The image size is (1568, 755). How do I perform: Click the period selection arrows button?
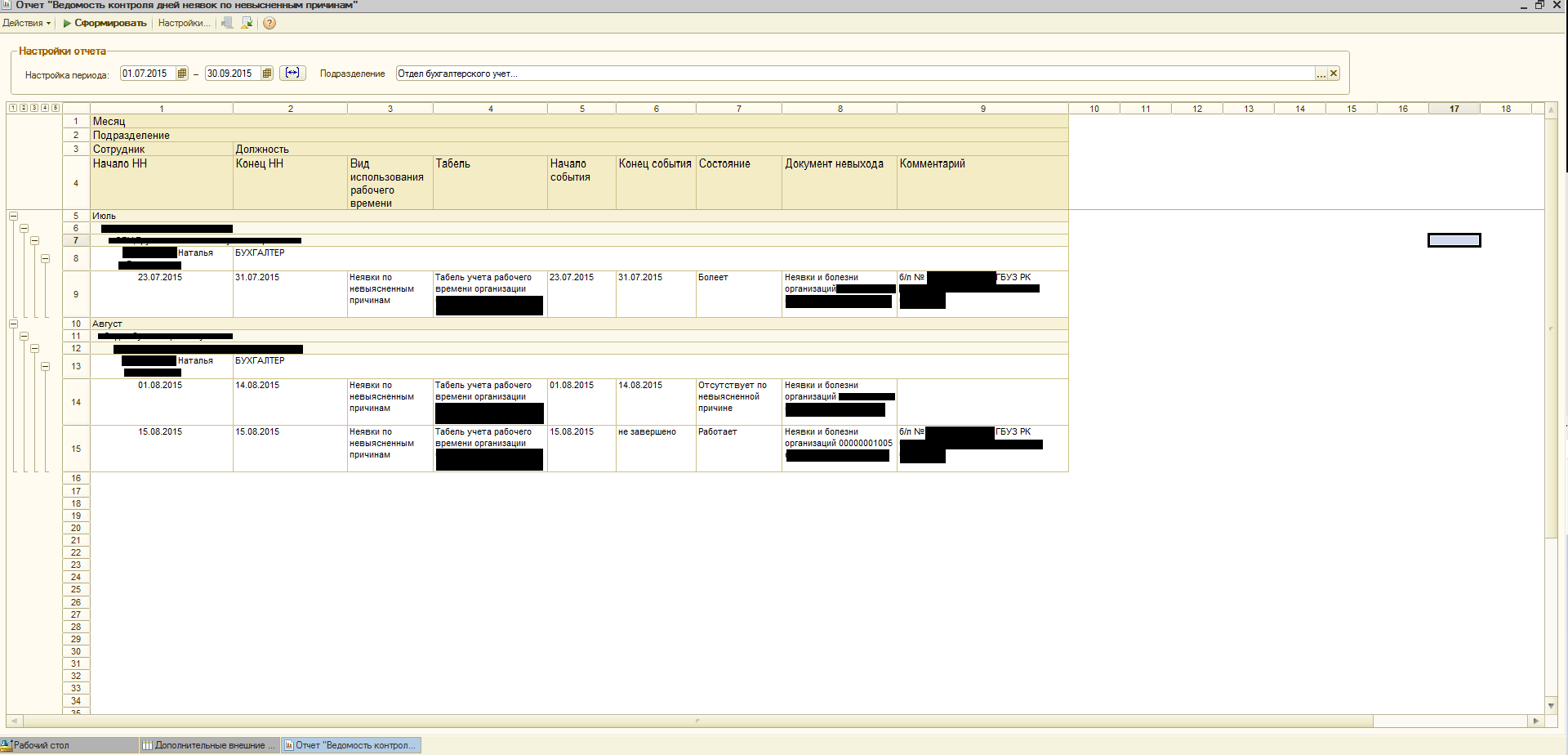(292, 73)
